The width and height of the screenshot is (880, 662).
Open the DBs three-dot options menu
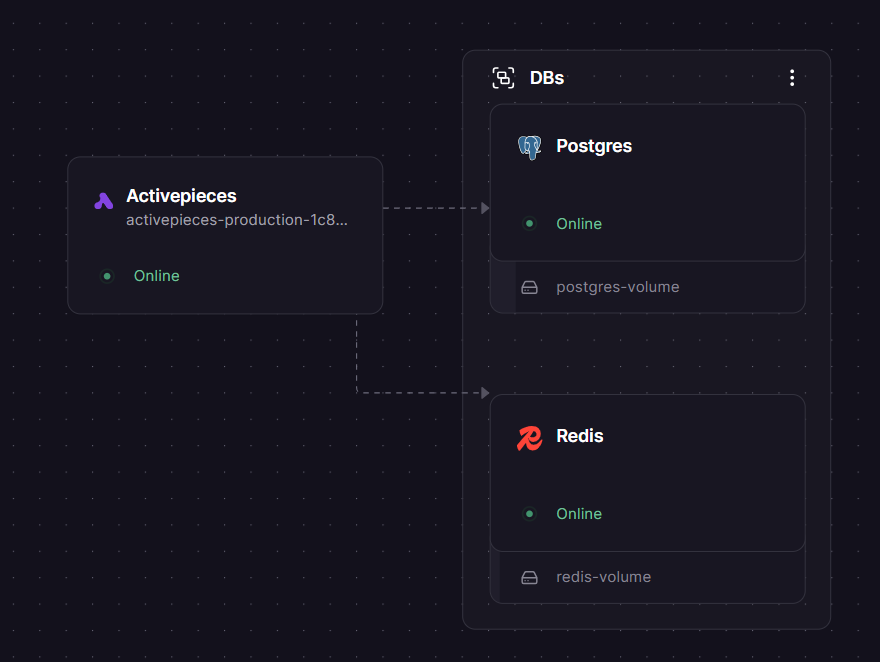coord(792,77)
